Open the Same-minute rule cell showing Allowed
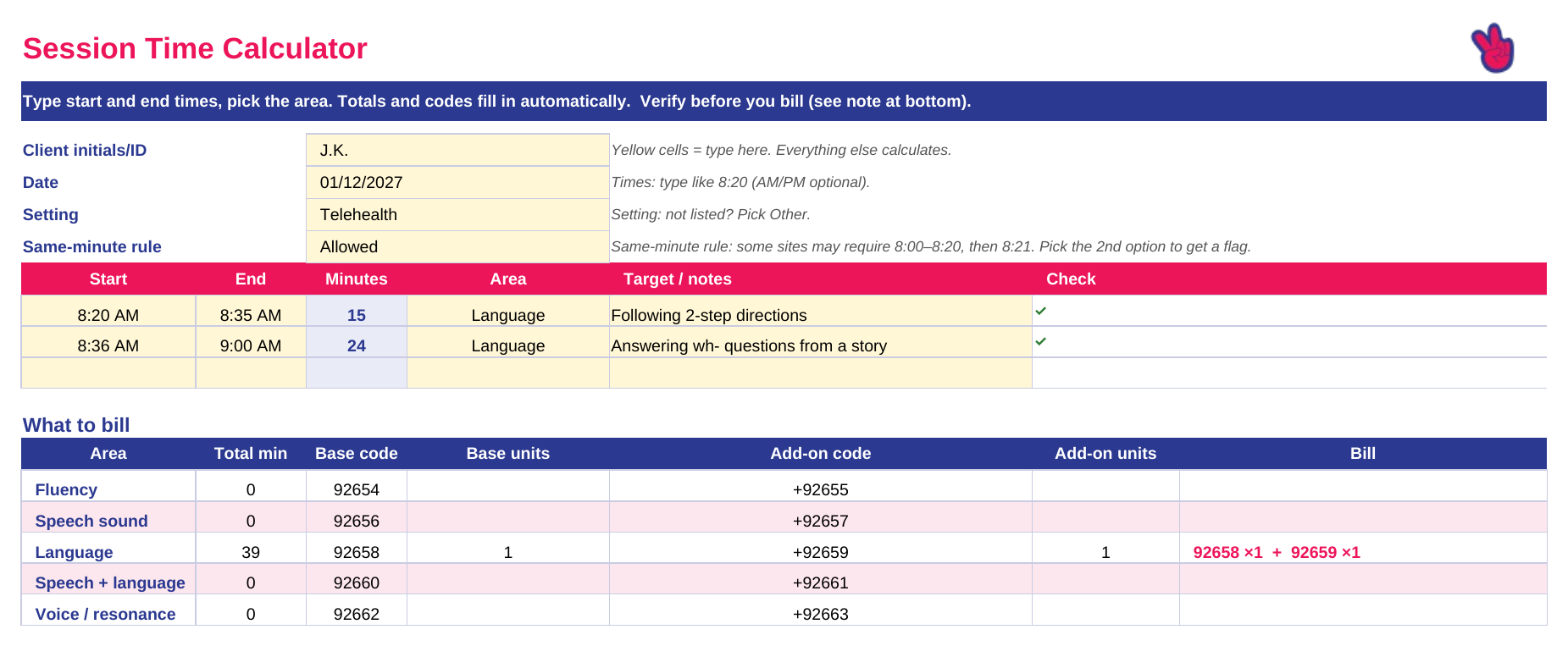 [x=457, y=246]
